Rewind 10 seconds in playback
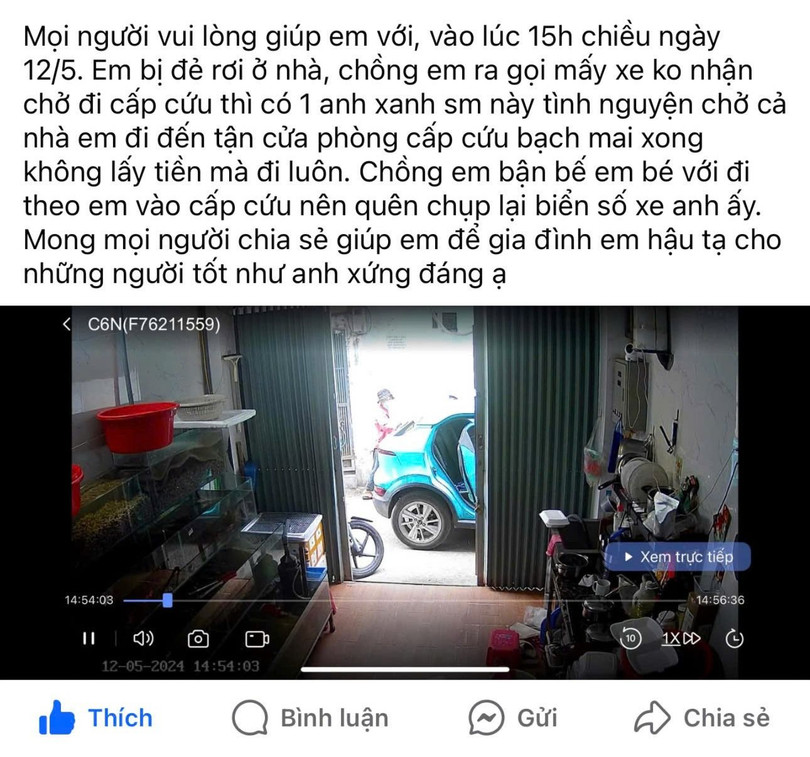The height and width of the screenshot is (757, 810). 630,638
